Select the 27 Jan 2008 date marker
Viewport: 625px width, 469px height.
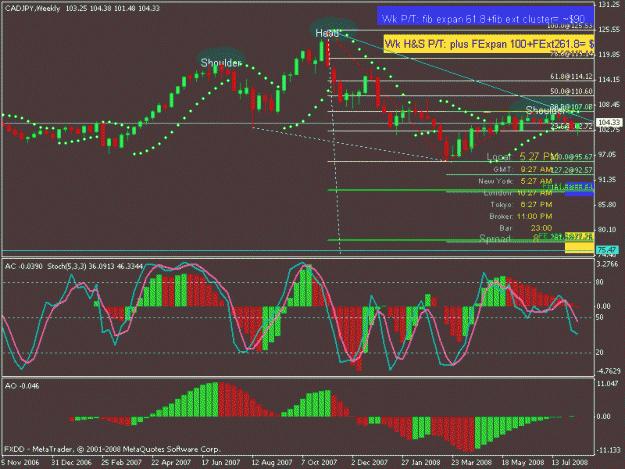[x=421, y=463]
